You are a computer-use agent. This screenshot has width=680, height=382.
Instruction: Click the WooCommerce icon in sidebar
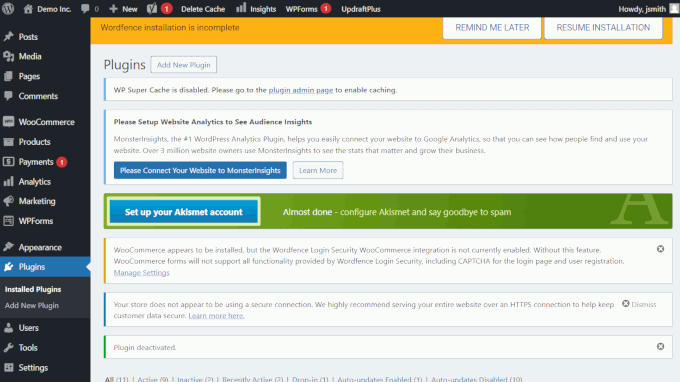pos(9,122)
